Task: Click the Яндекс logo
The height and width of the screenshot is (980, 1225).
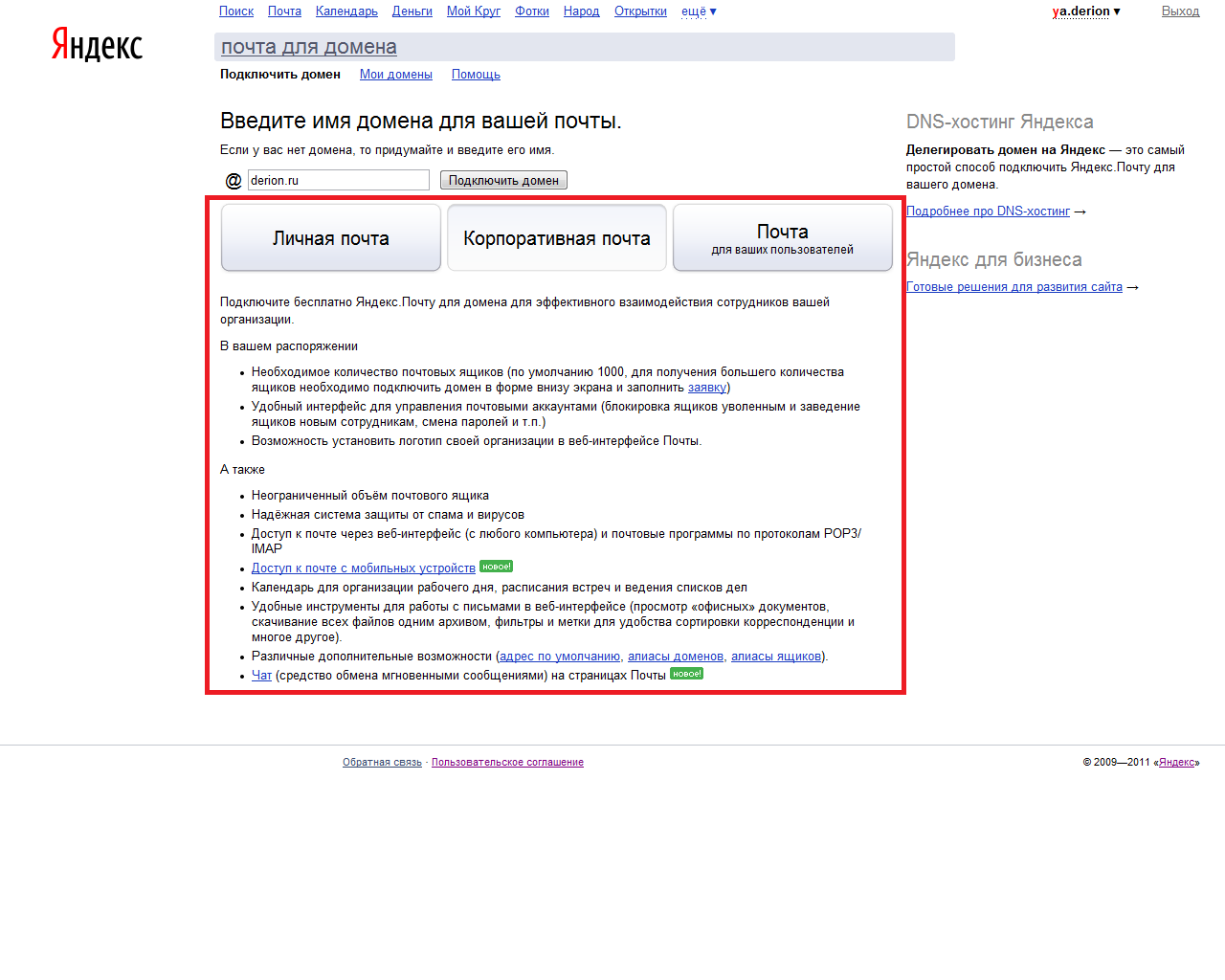Action: (x=97, y=46)
